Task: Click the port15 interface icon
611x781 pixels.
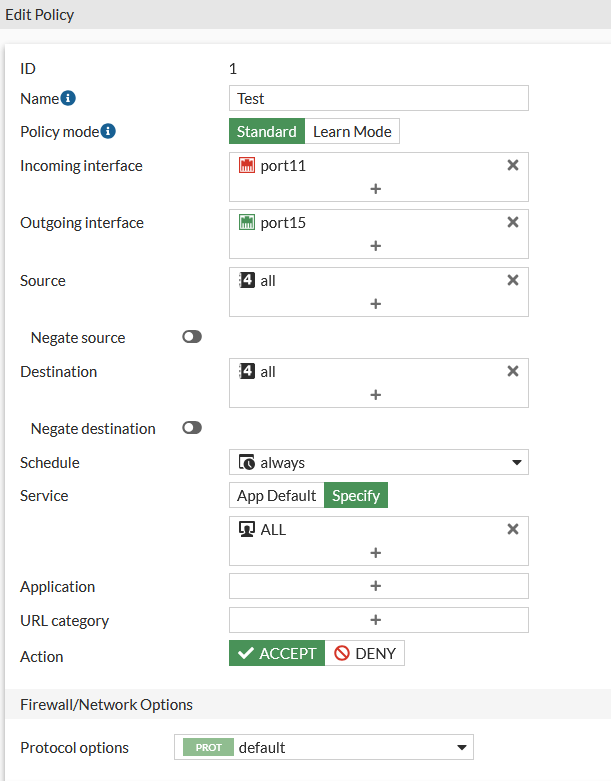Action: click(248, 222)
